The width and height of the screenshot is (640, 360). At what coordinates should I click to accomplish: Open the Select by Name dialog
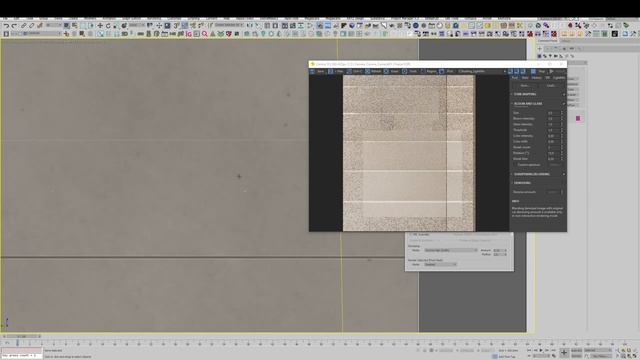(75, 25)
